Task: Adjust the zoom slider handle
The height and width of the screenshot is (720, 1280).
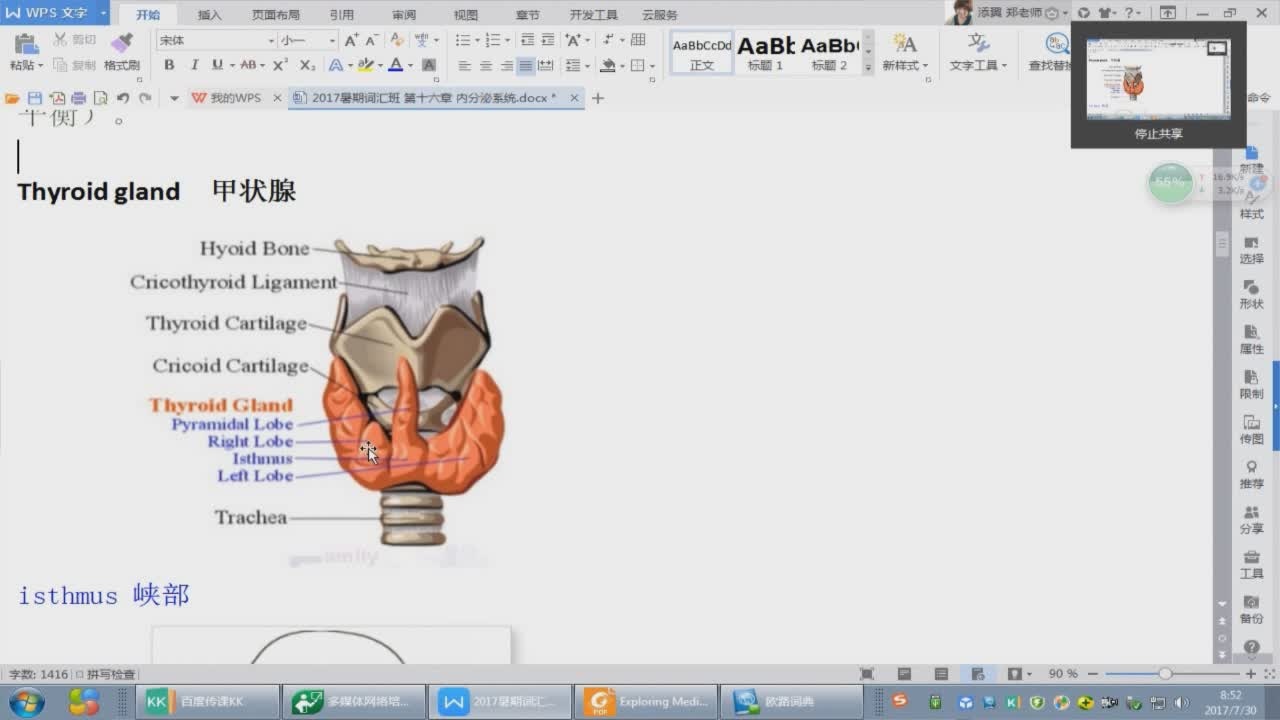Action: (1165, 674)
